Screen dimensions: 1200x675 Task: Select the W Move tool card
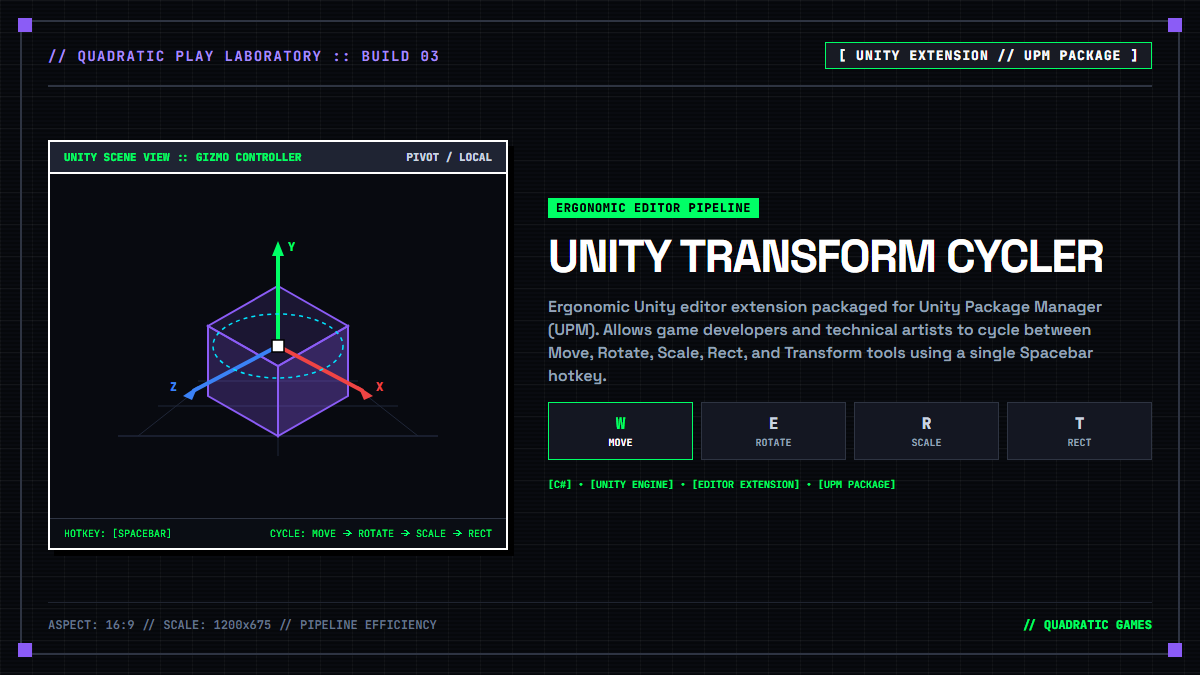coord(620,431)
